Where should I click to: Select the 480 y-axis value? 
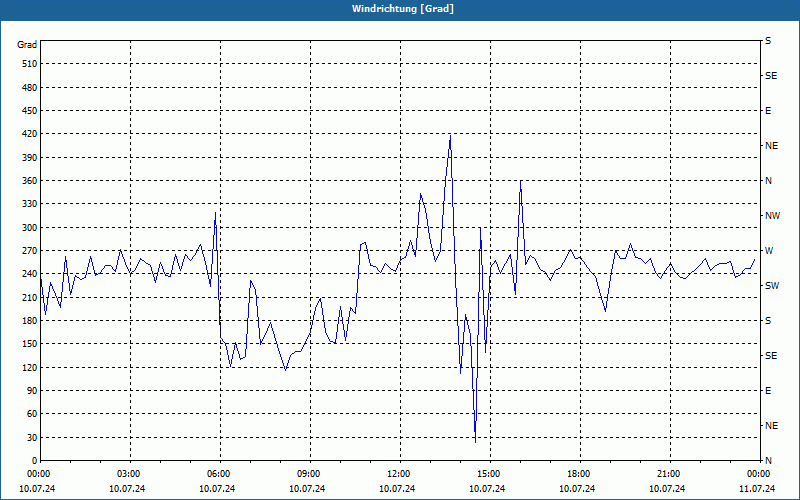click(30, 87)
